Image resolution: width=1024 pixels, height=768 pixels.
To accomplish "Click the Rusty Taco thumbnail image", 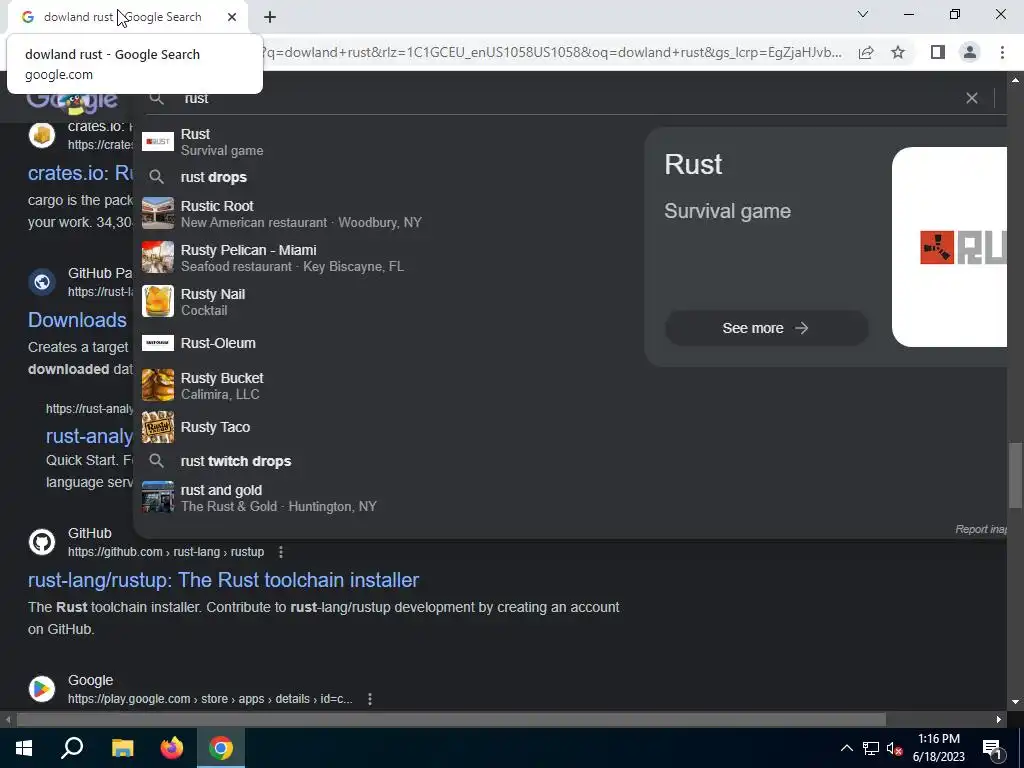I will (x=158, y=427).
